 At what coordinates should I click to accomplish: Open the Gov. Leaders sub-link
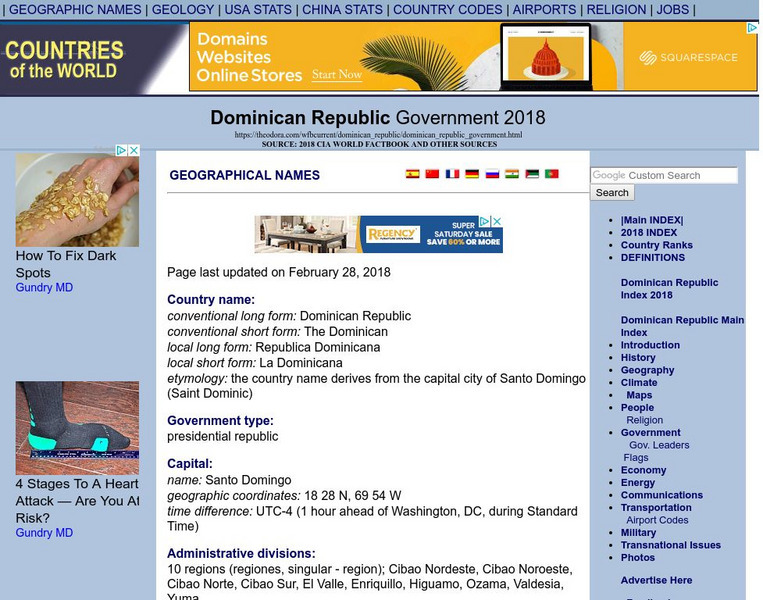[x=659, y=445]
